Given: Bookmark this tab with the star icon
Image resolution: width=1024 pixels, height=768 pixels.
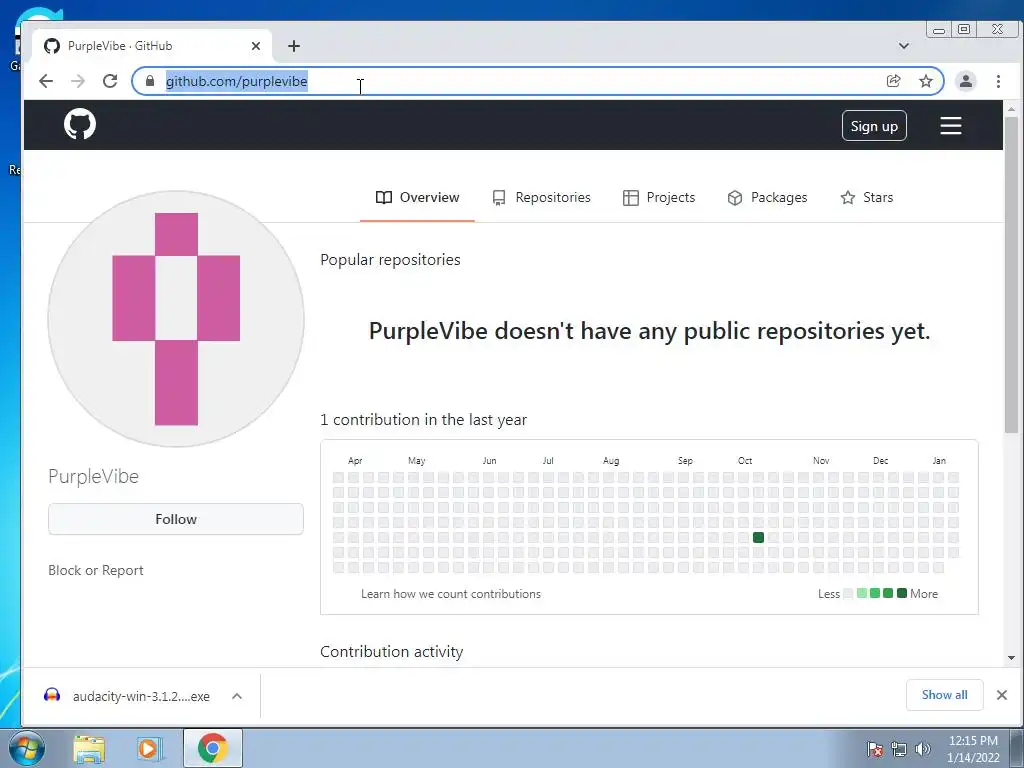Looking at the screenshot, I should pyautogui.click(x=925, y=81).
